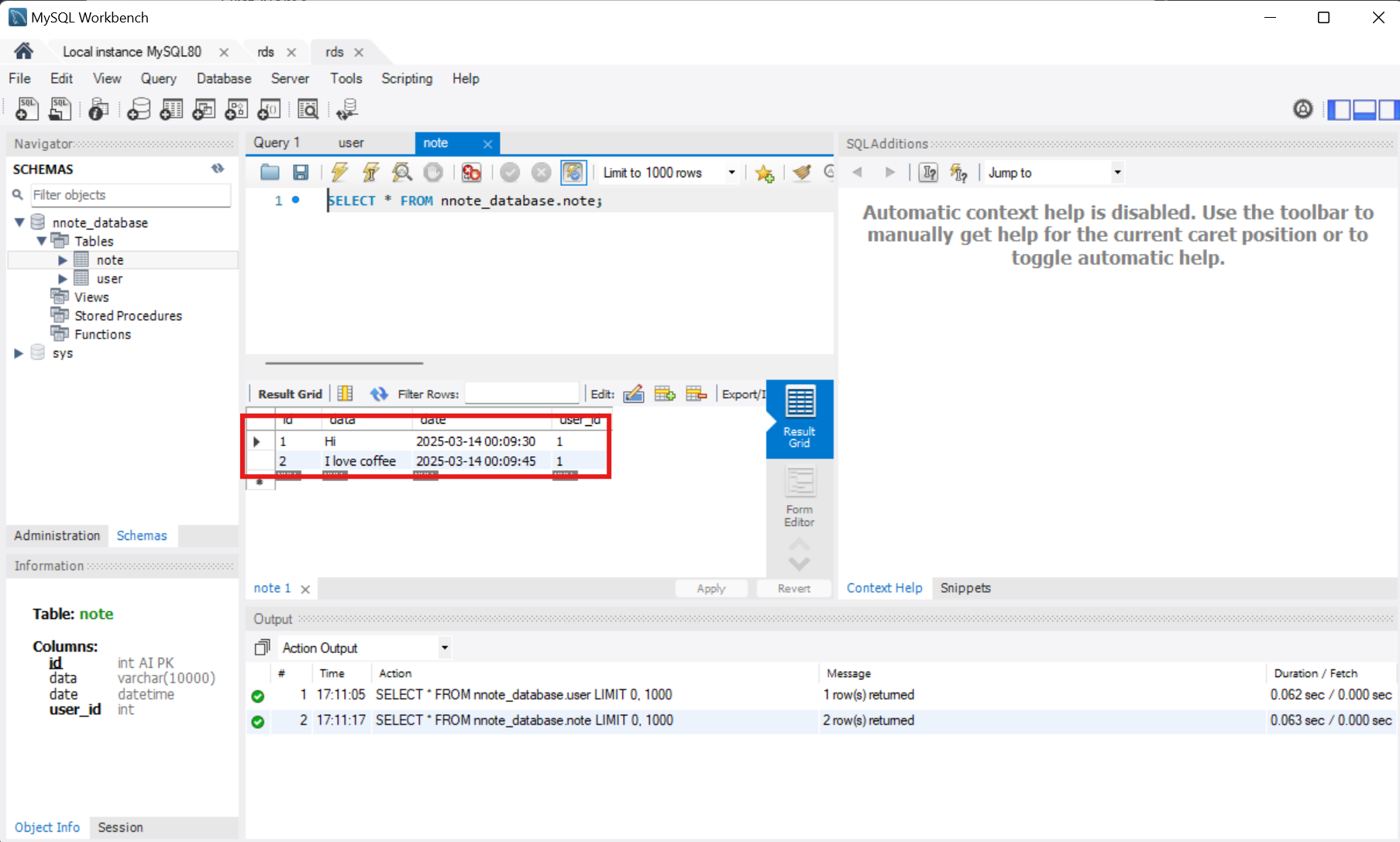Save query to snippets star icon
Image resolution: width=1400 pixels, height=842 pixels.
[x=765, y=173]
